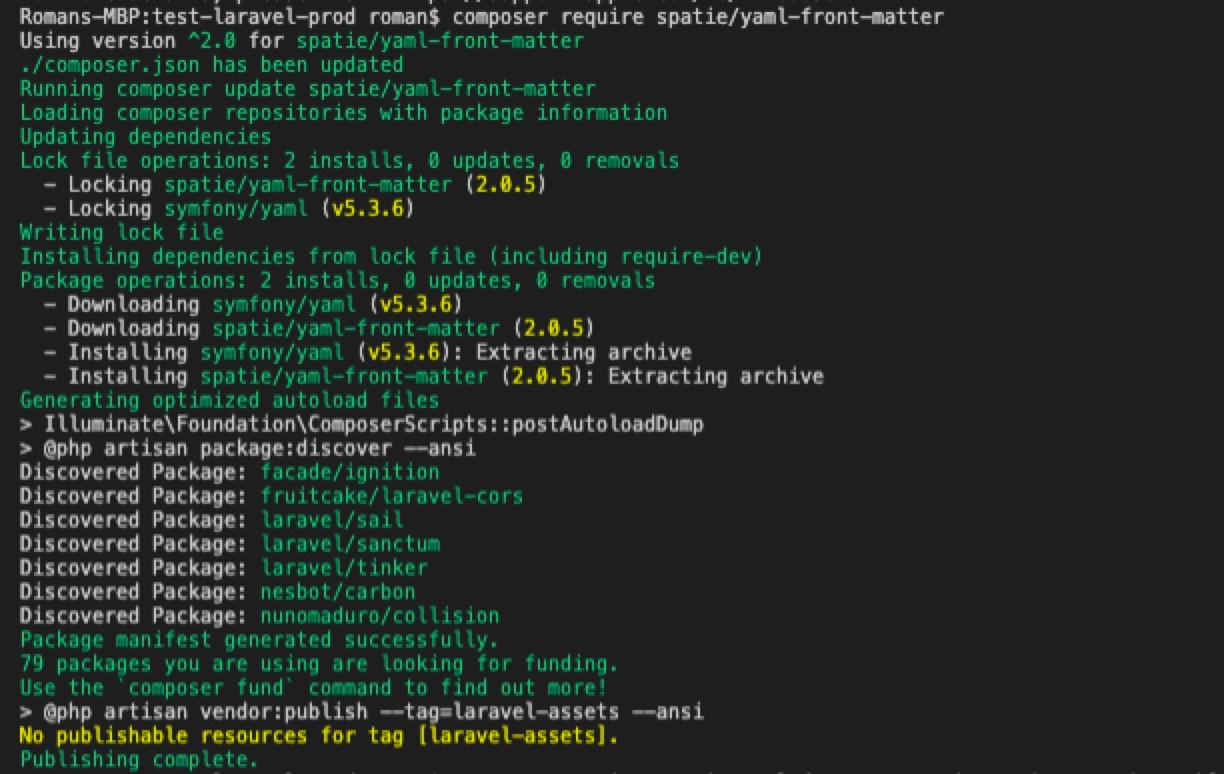The height and width of the screenshot is (774, 1224).
Task: Click the 'Downloading spatie/yaml-front-matter (2.0.5)' line
Action: pos(320,329)
